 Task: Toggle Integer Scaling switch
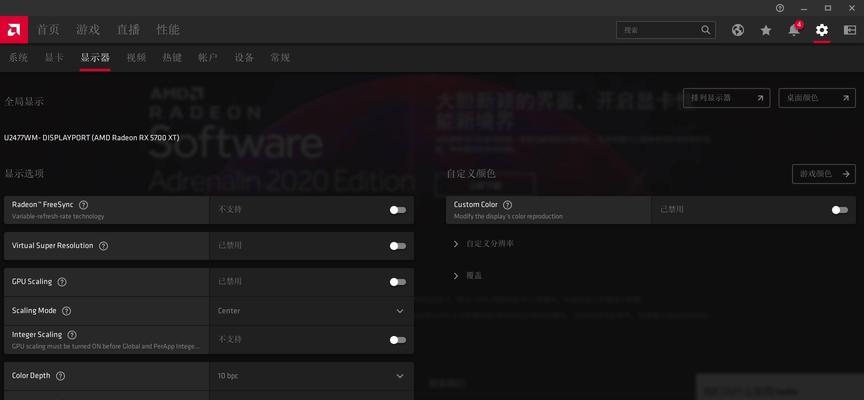397,340
